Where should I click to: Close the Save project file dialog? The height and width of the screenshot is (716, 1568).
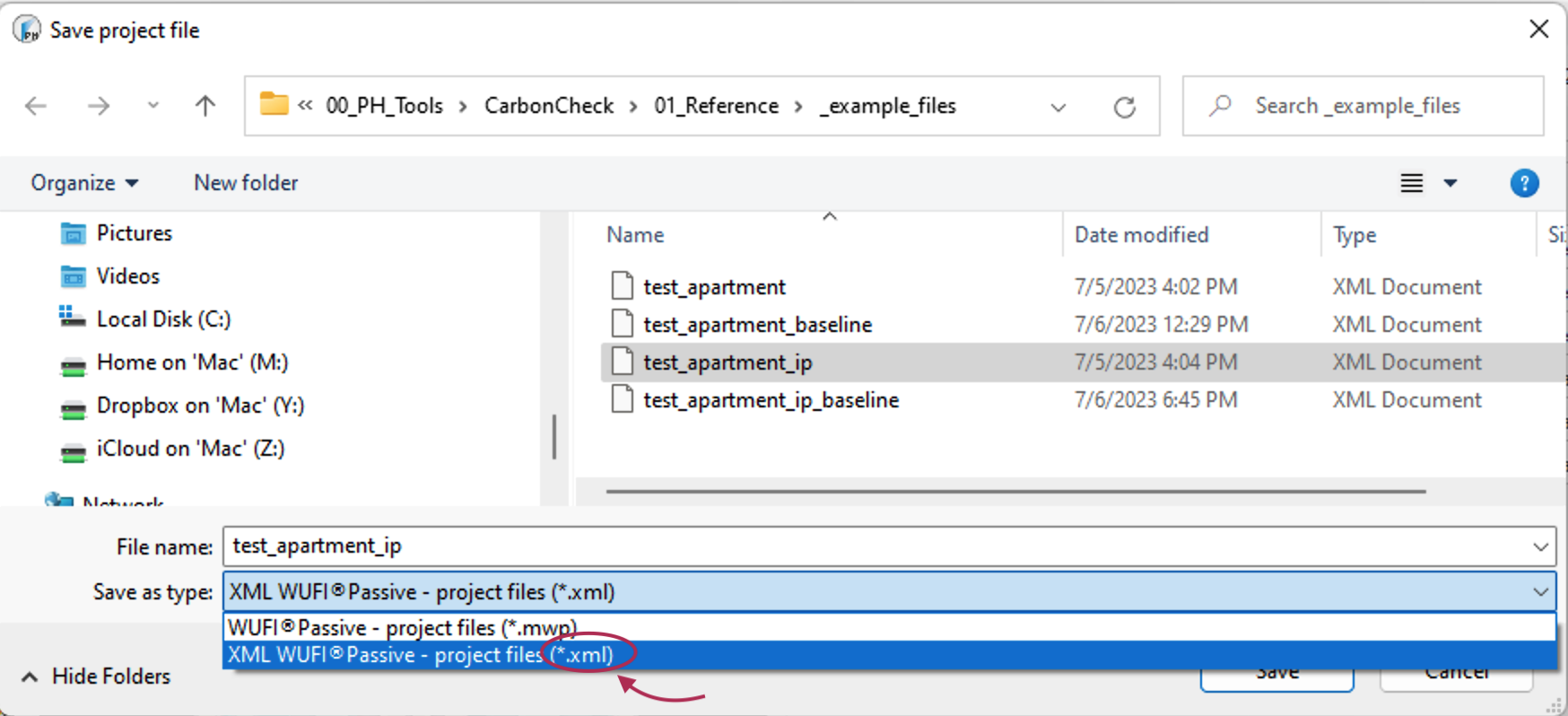(x=1539, y=30)
